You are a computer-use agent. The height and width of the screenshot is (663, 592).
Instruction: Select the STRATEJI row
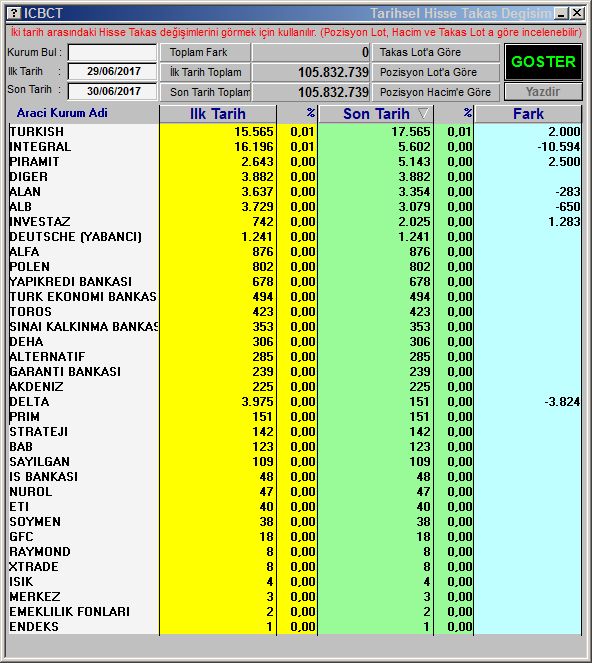pos(295,432)
